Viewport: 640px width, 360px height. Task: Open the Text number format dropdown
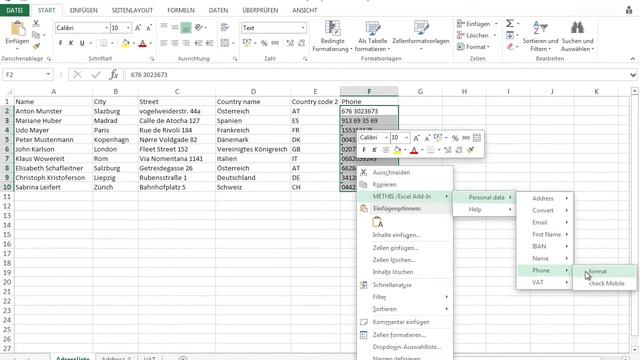pyautogui.click(x=303, y=28)
